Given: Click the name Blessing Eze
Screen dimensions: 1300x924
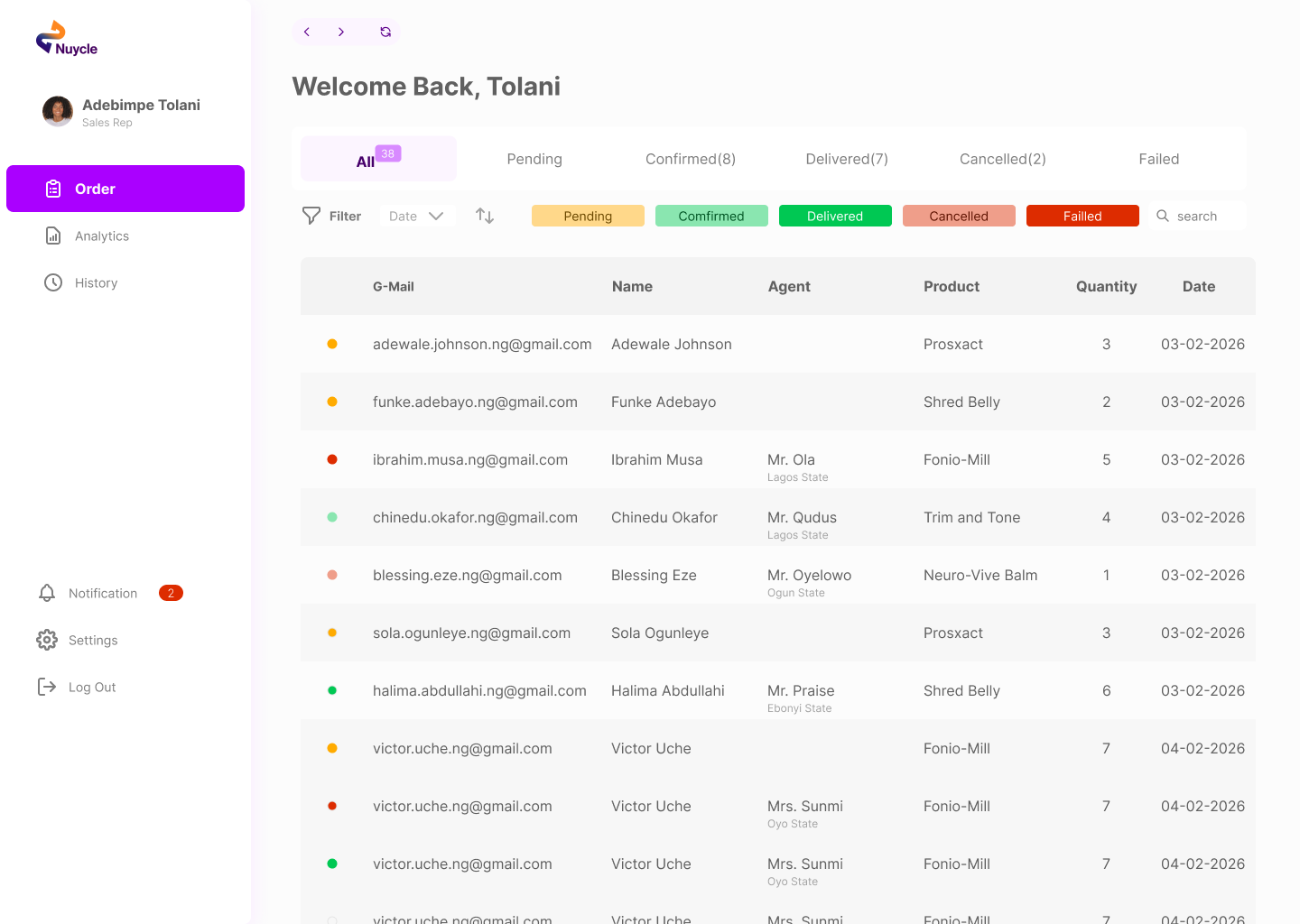Looking at the screenshot, I should [x=654, y=575].
